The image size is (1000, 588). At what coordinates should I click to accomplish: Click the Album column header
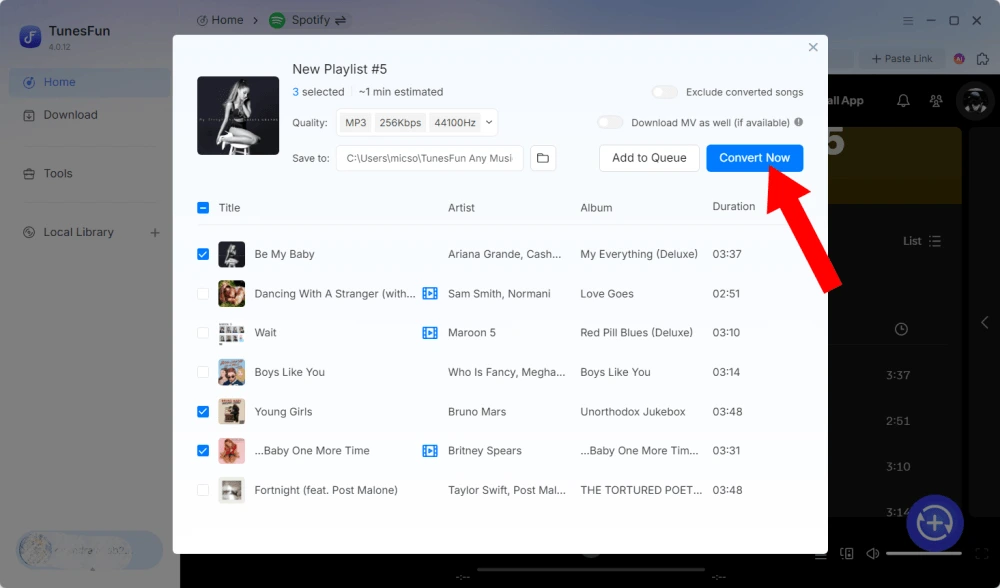click(x=596, y=207)
